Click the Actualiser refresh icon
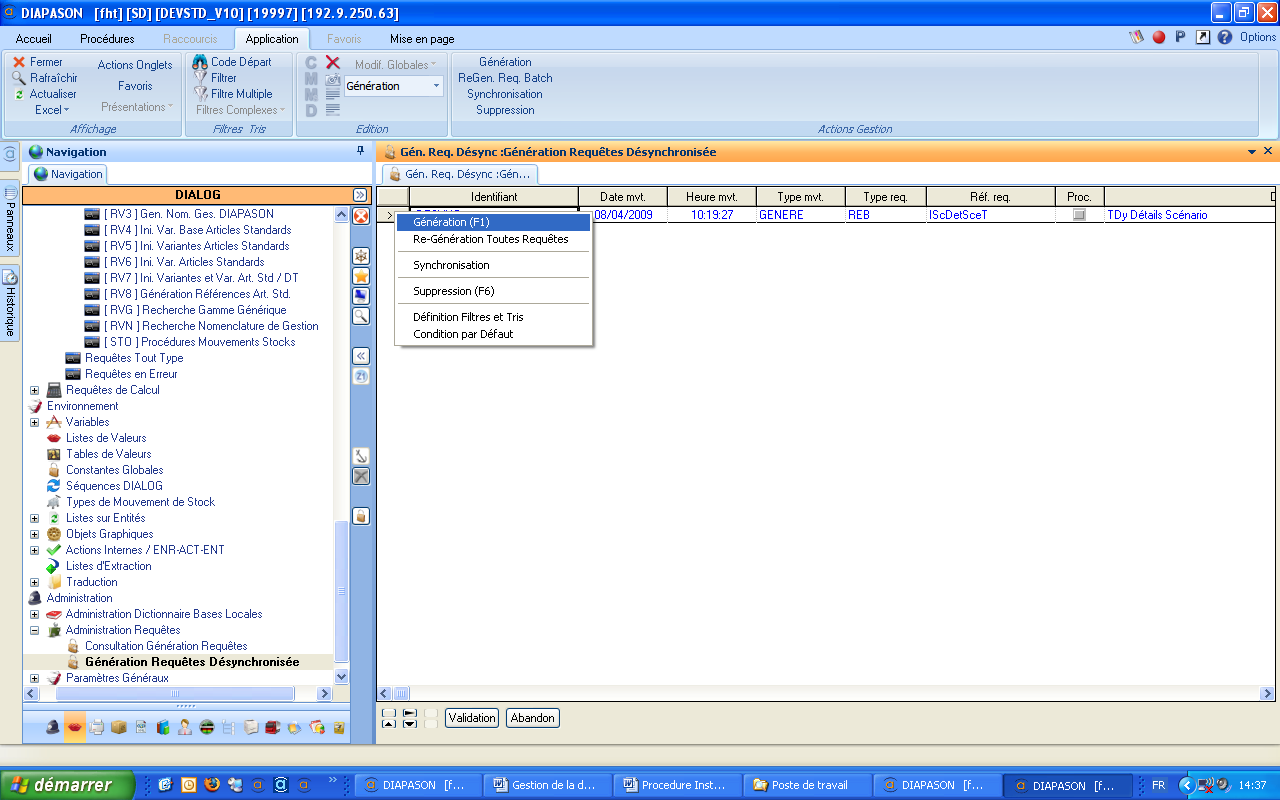This screenshot has height=800, width=1280. 17,94
